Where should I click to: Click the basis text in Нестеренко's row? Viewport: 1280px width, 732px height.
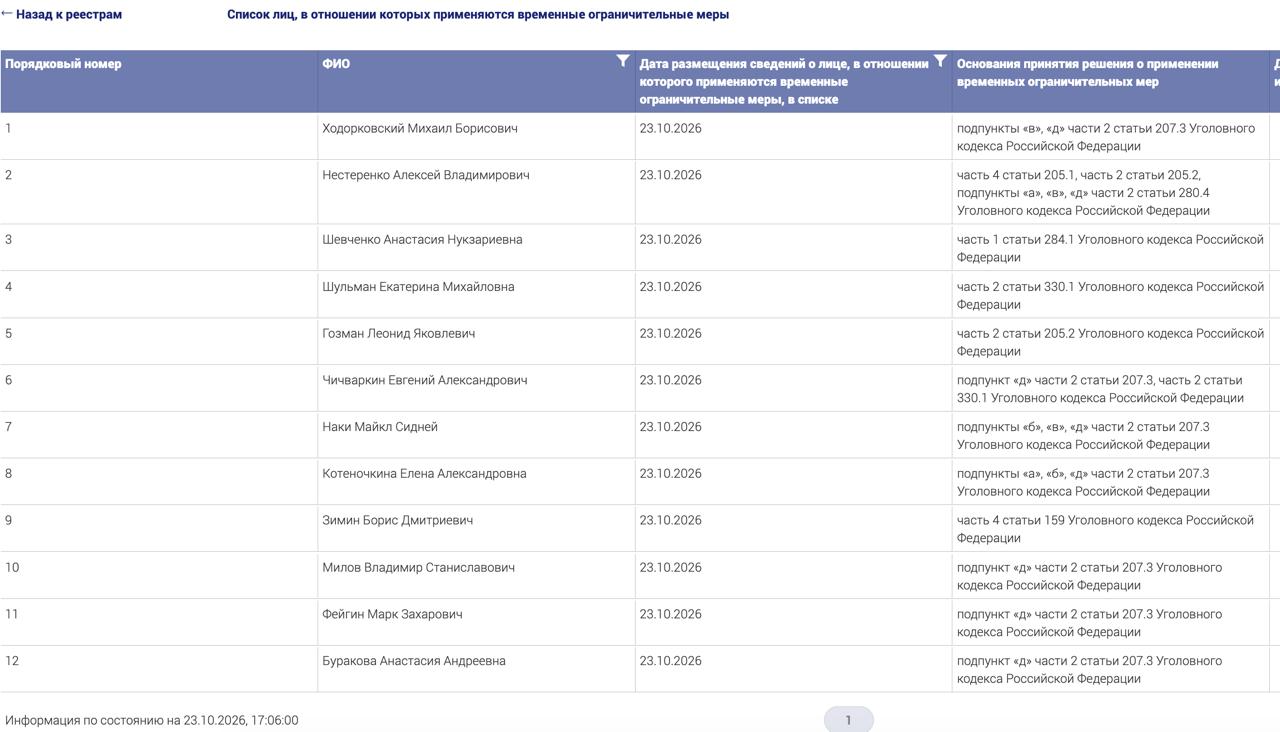click(1084, 193)
